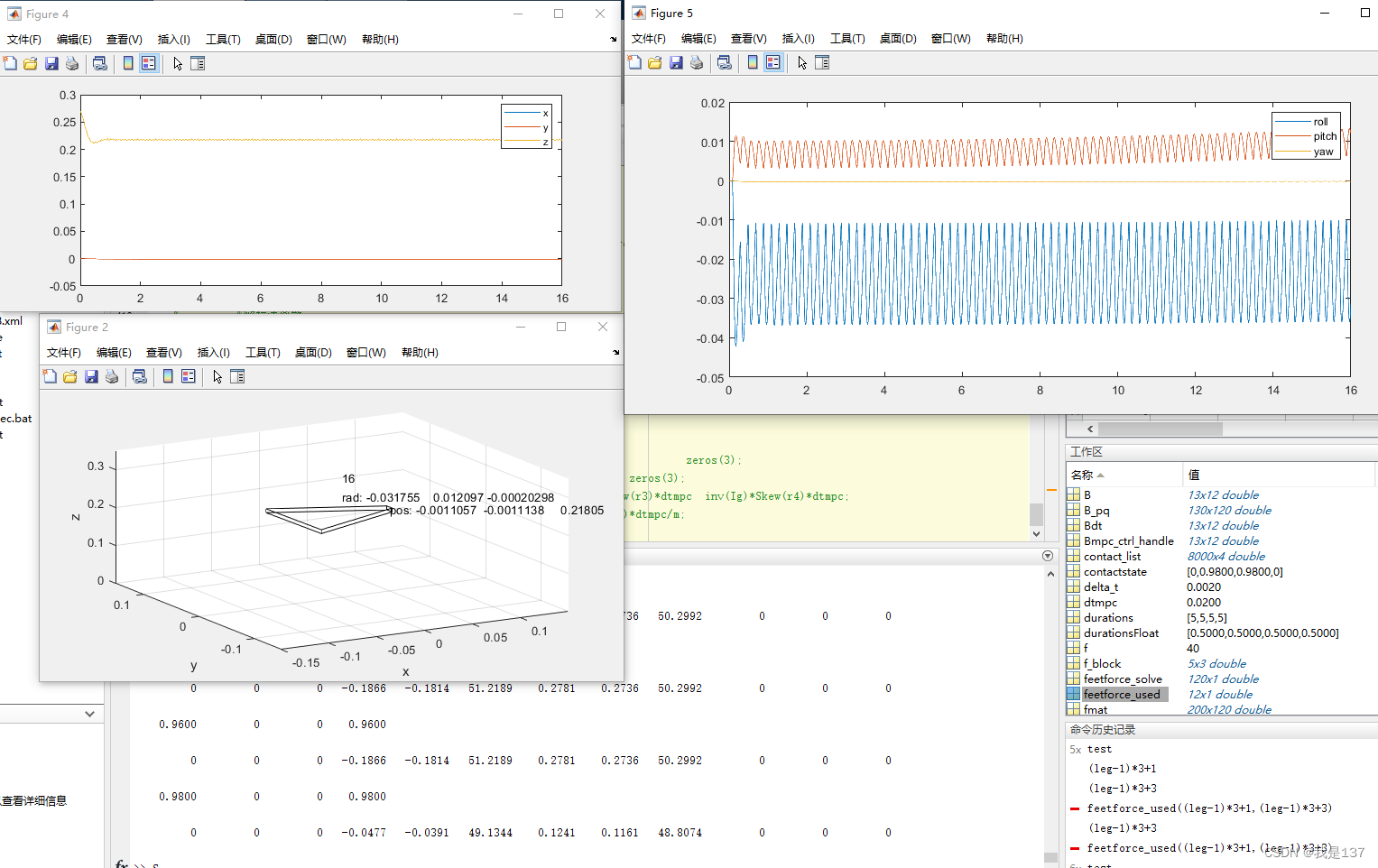The height and width of the screenshot is (868, 1378).
Task: Select workspace variable durationsFloat
Action: click(x=1121, y=633)
